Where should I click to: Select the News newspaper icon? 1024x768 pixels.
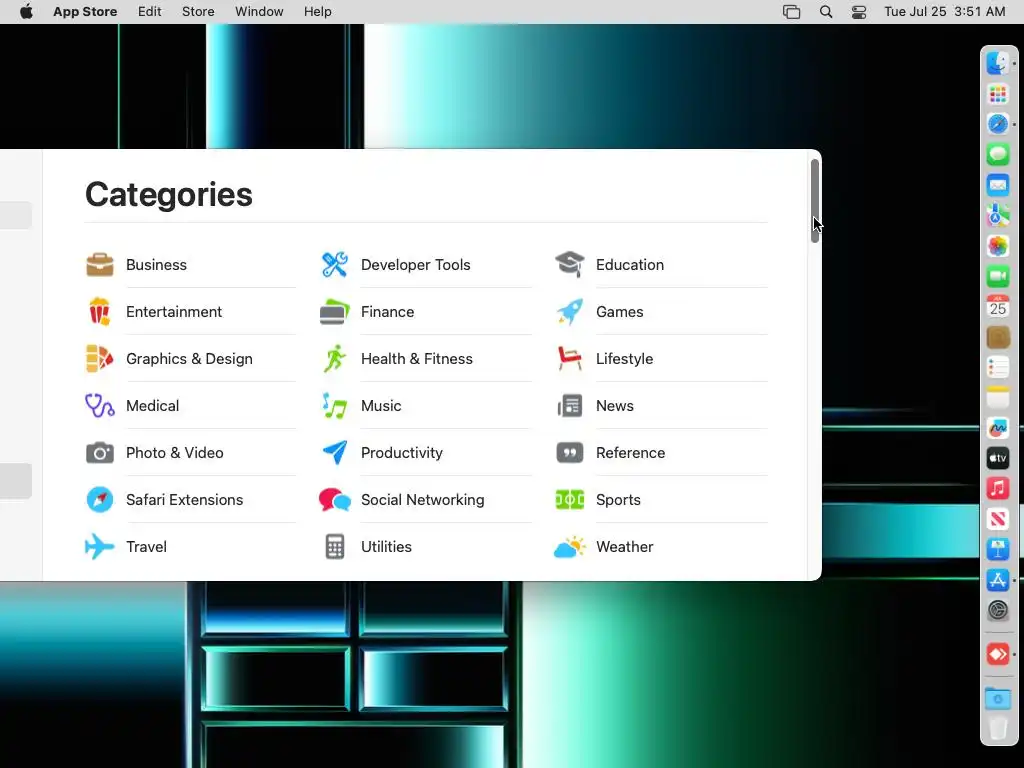569,406
